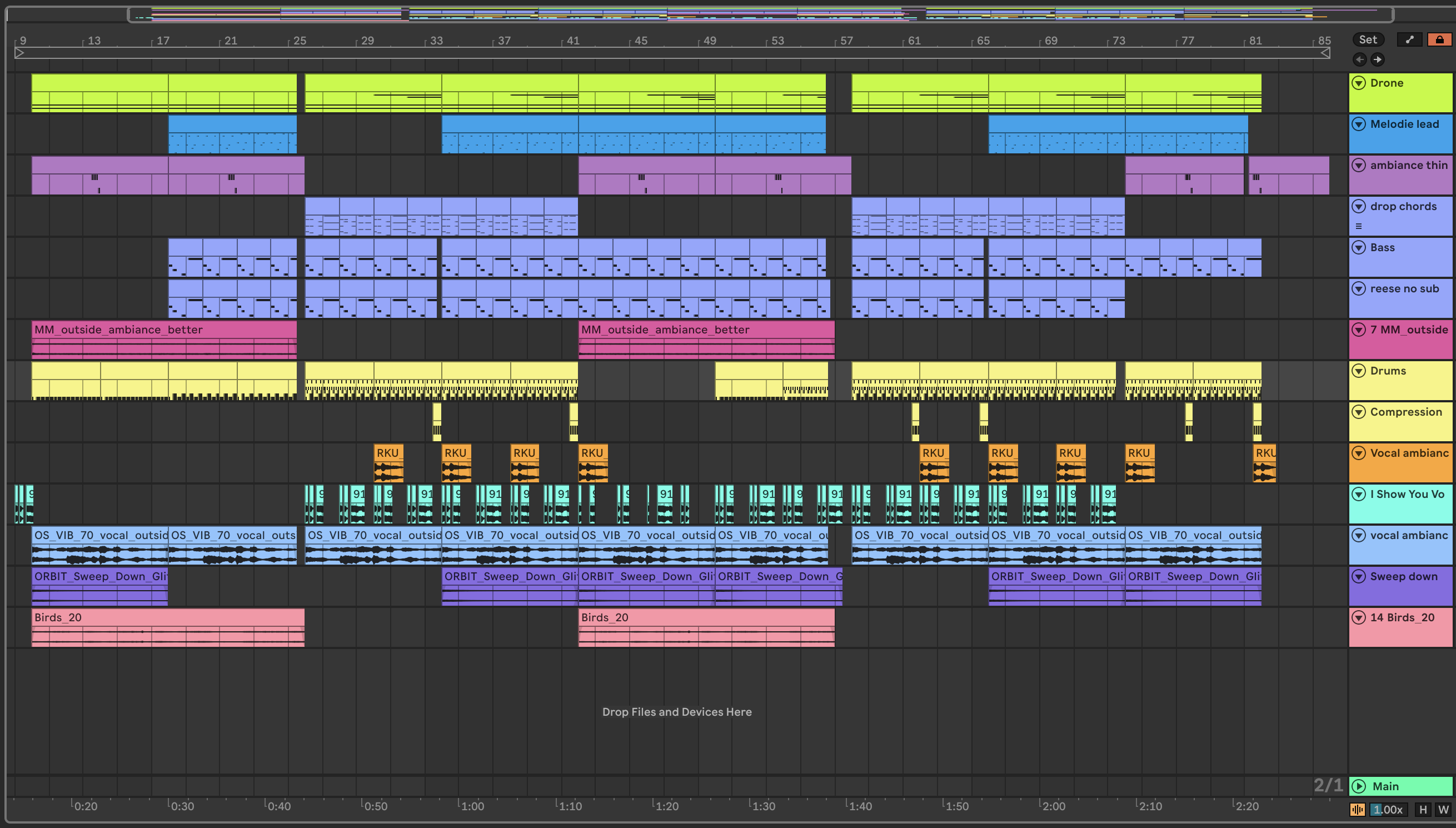
Task: Click the loop brace start triangle
Action: 19,53
